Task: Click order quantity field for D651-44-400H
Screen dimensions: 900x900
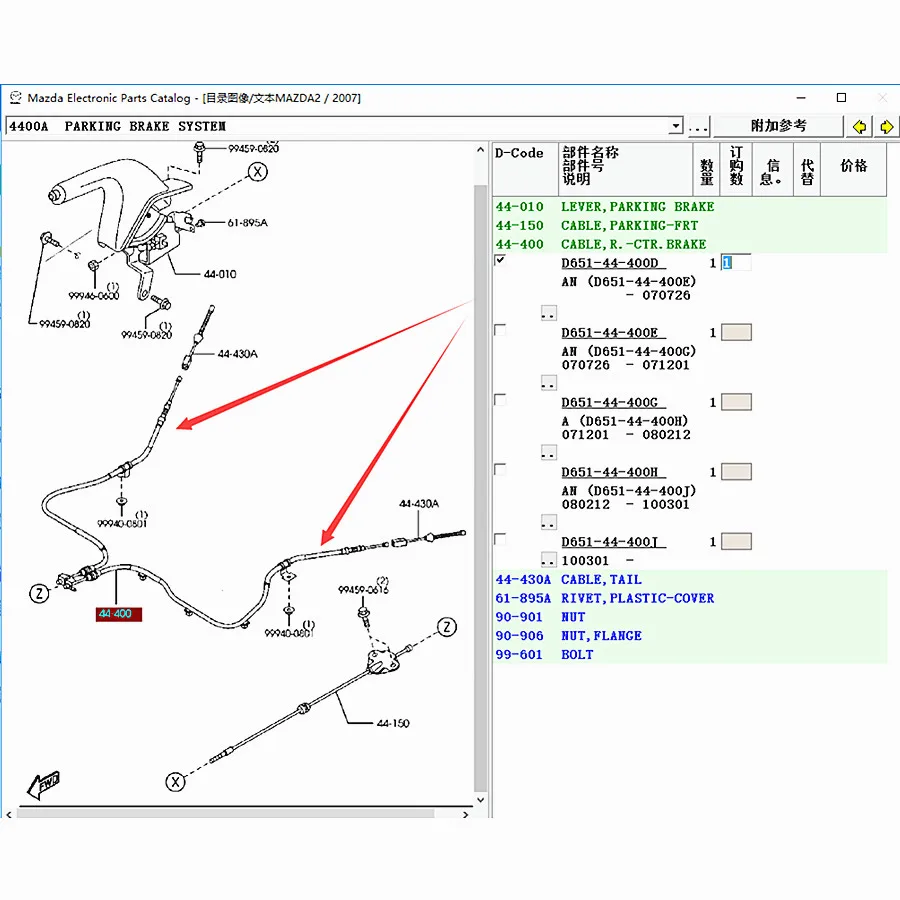Action: point(736,472)
